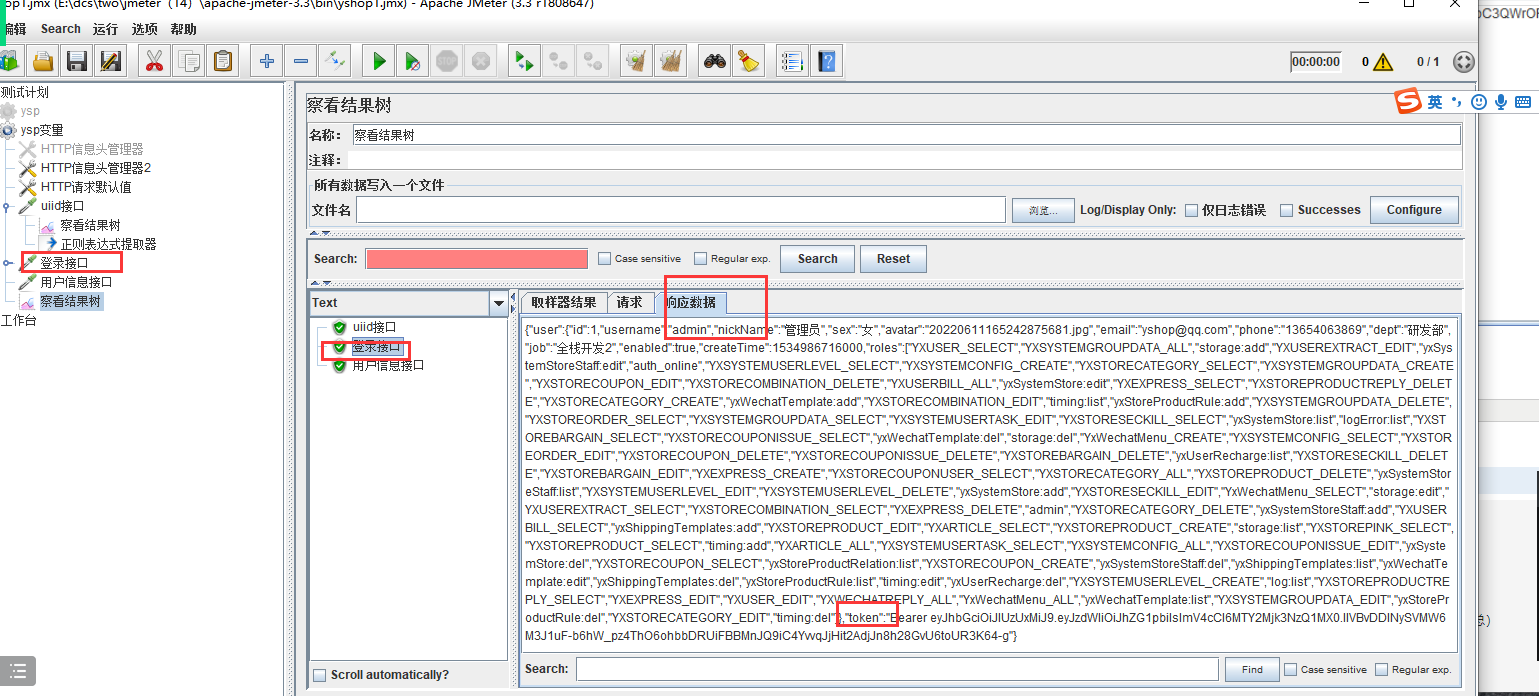Open the 帮助 menu
The width and height of the screenshot is (1539, 696).
184,29
